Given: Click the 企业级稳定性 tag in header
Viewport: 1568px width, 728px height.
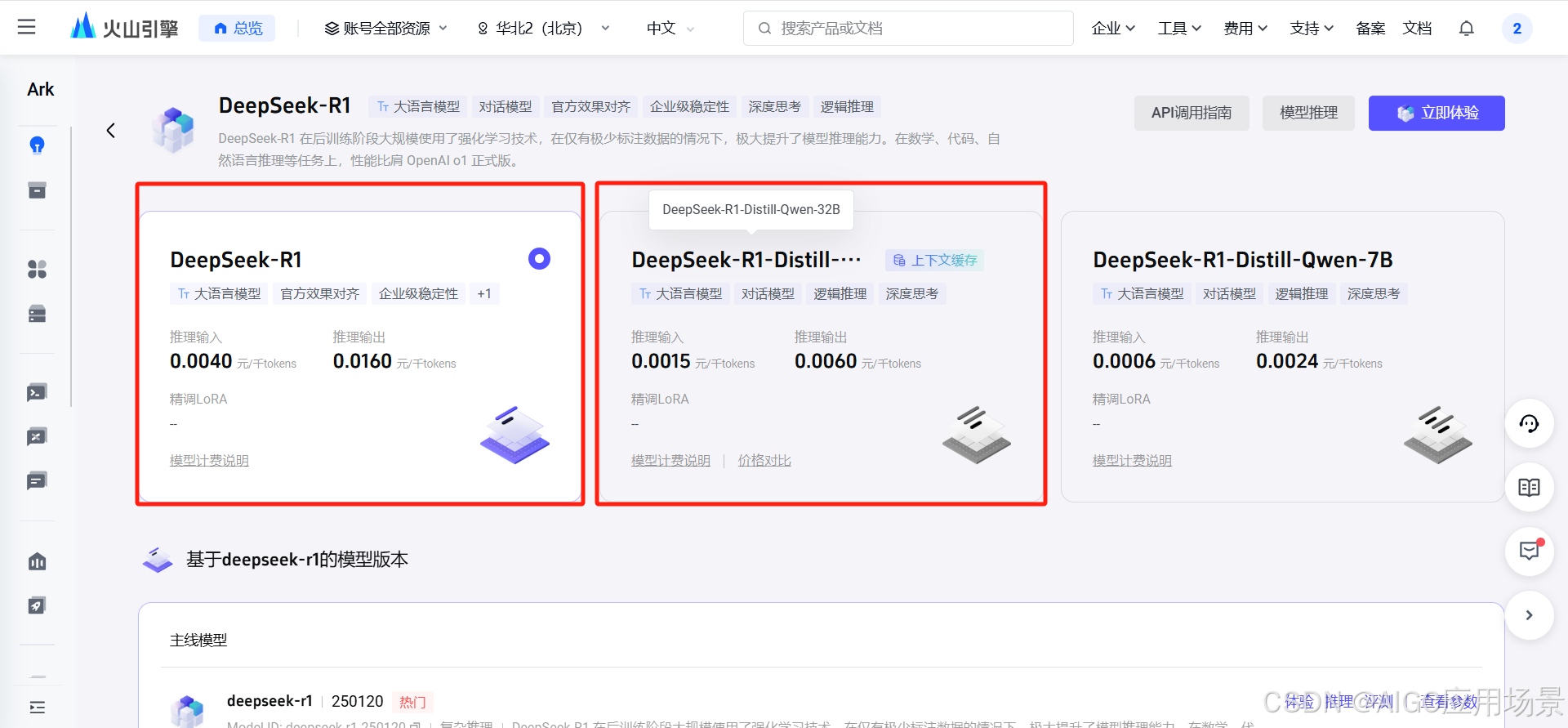Looking at the screenshot, I should point(689,107).
